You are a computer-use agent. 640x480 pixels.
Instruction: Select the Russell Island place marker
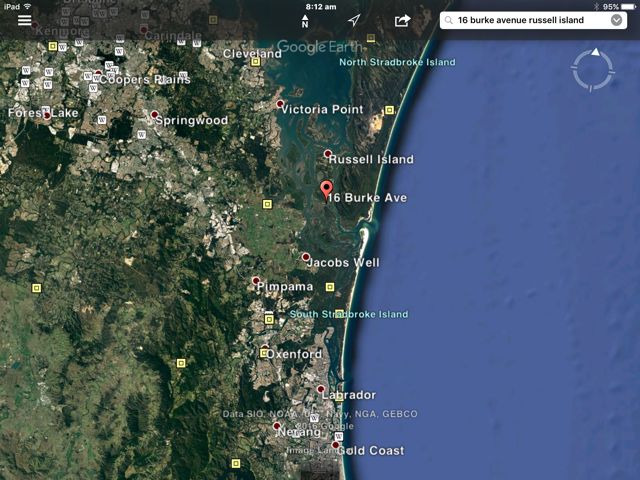coord(328,154)
